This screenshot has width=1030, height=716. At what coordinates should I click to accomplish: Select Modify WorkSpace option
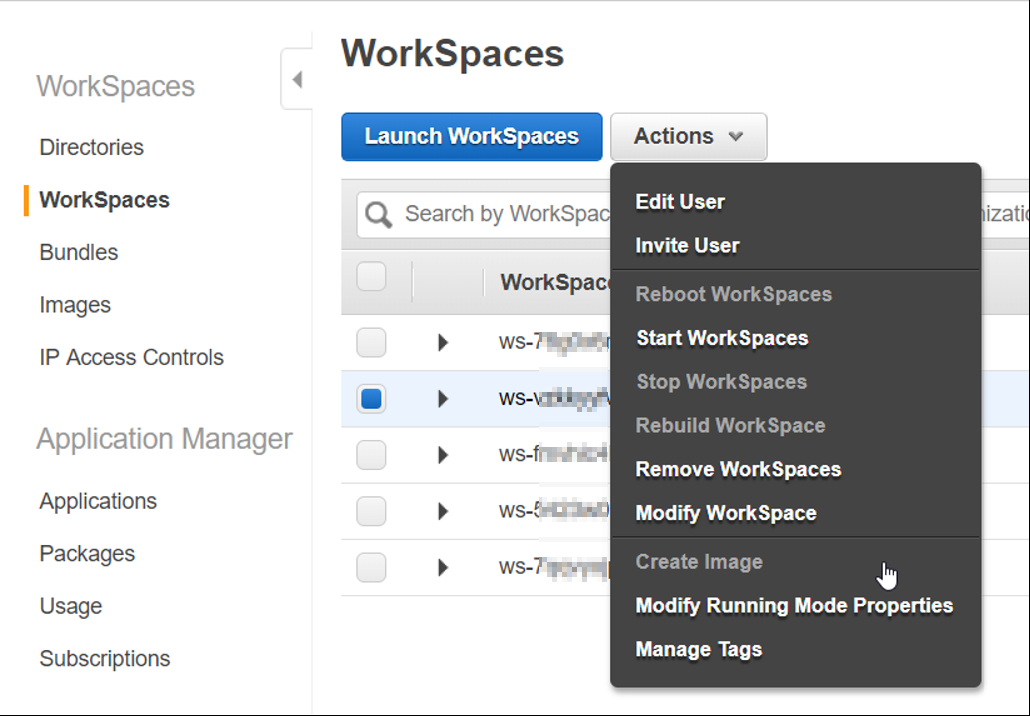click(725, 513)
